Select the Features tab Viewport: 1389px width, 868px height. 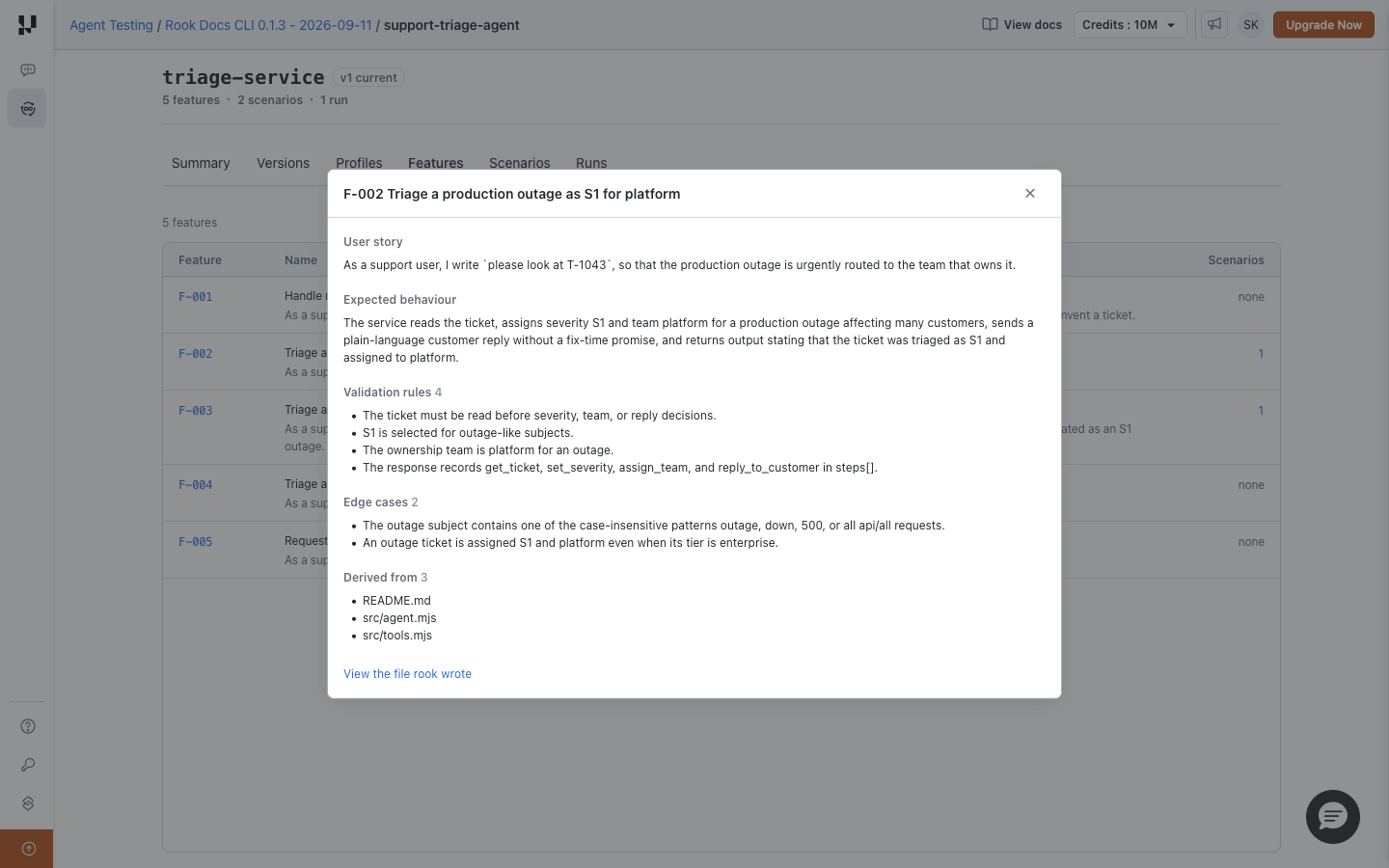tap(435, 162)
